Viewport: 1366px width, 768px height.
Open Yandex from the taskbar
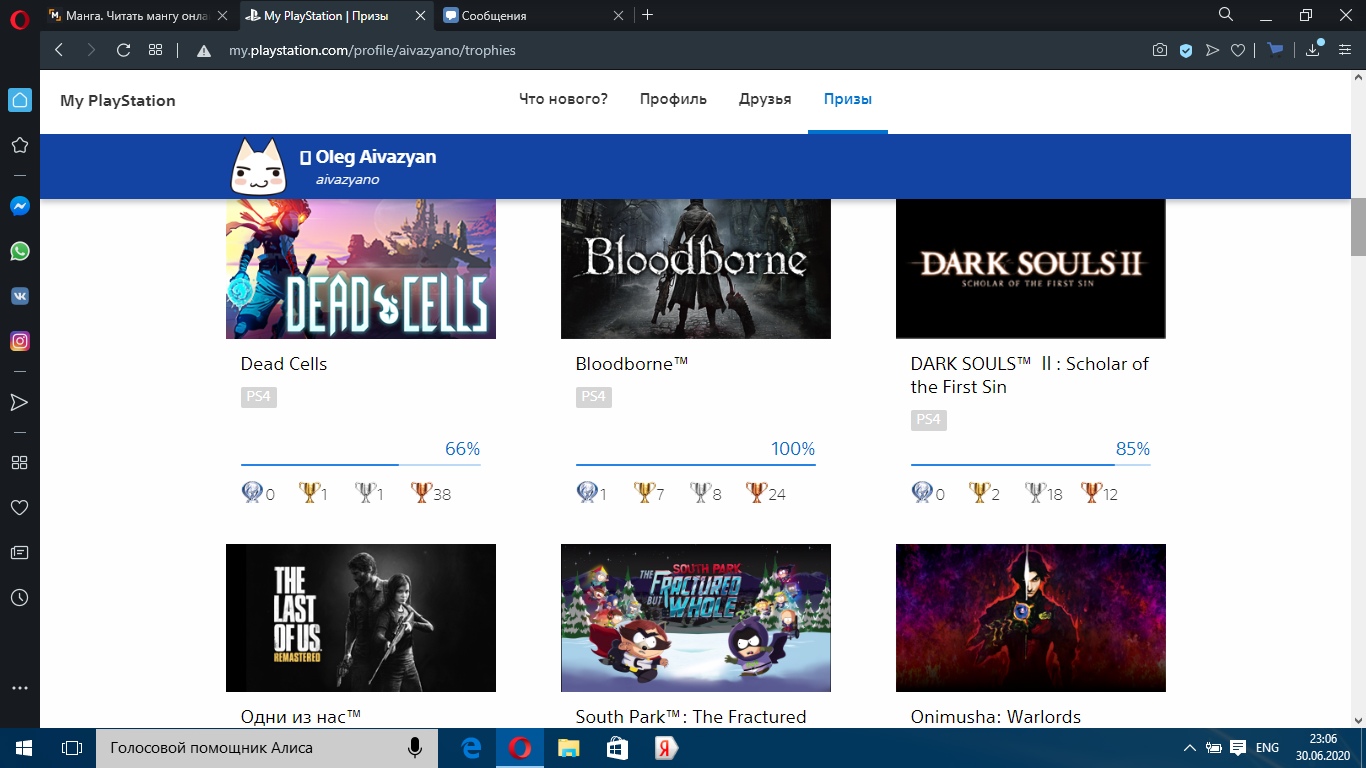[666, 748]
